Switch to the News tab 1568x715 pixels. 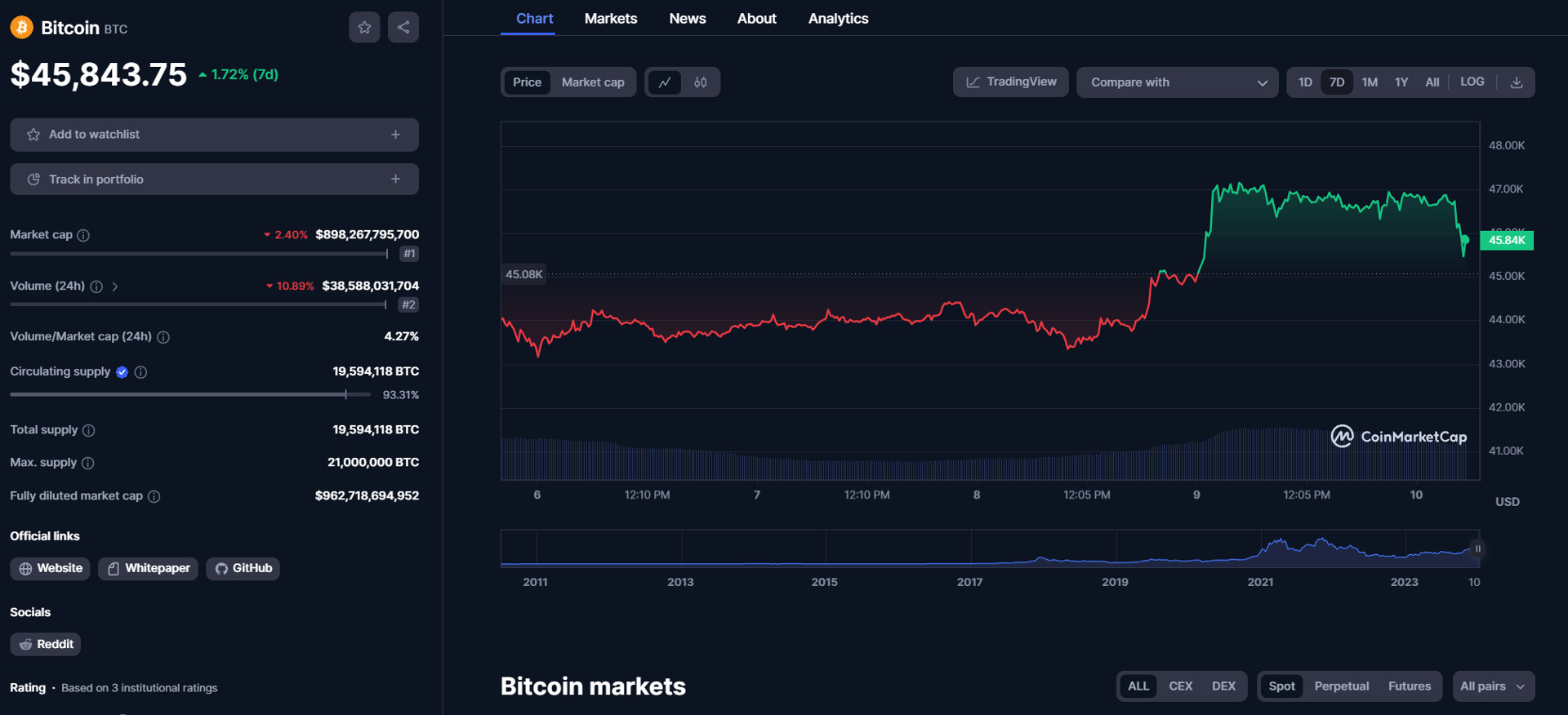point(688,19)
